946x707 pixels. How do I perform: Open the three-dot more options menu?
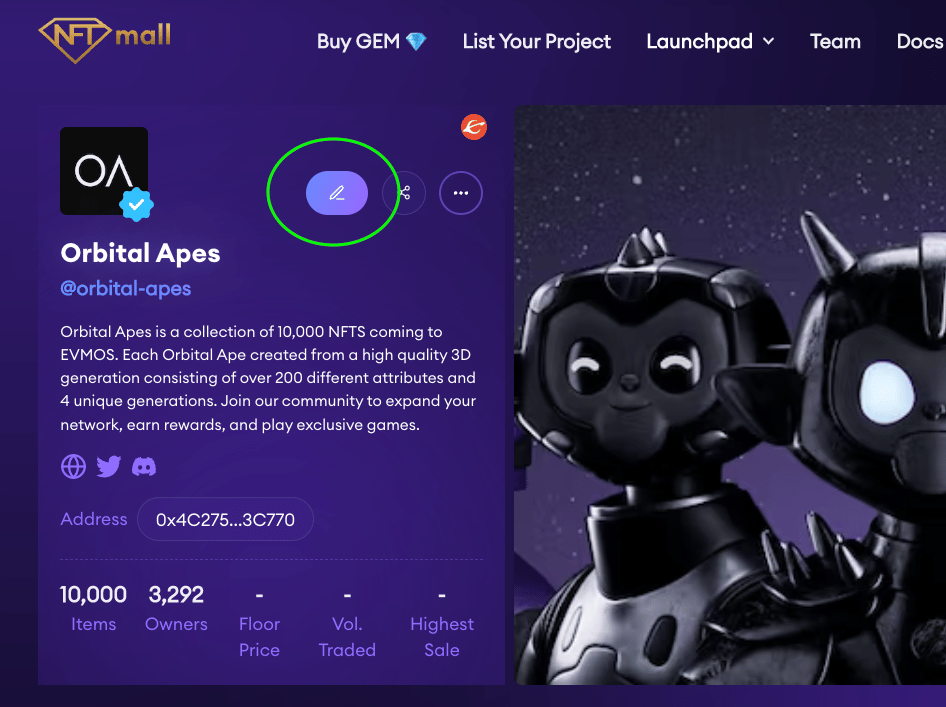point(461,193)
